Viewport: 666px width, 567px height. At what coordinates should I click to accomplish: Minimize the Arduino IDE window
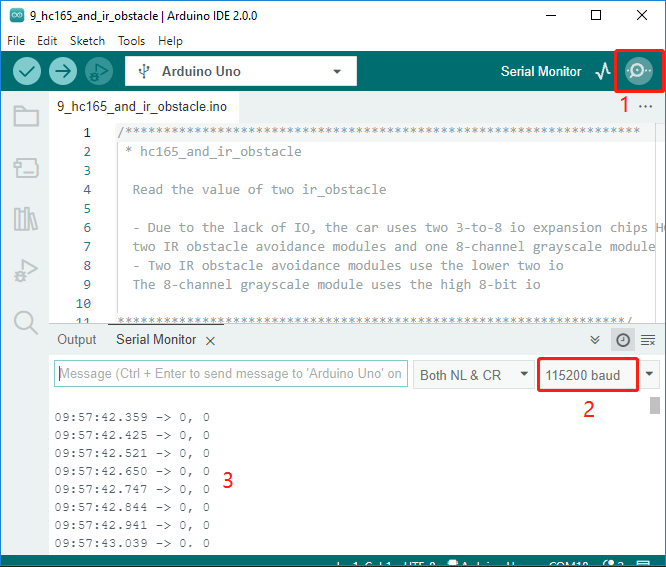point(551,16)
